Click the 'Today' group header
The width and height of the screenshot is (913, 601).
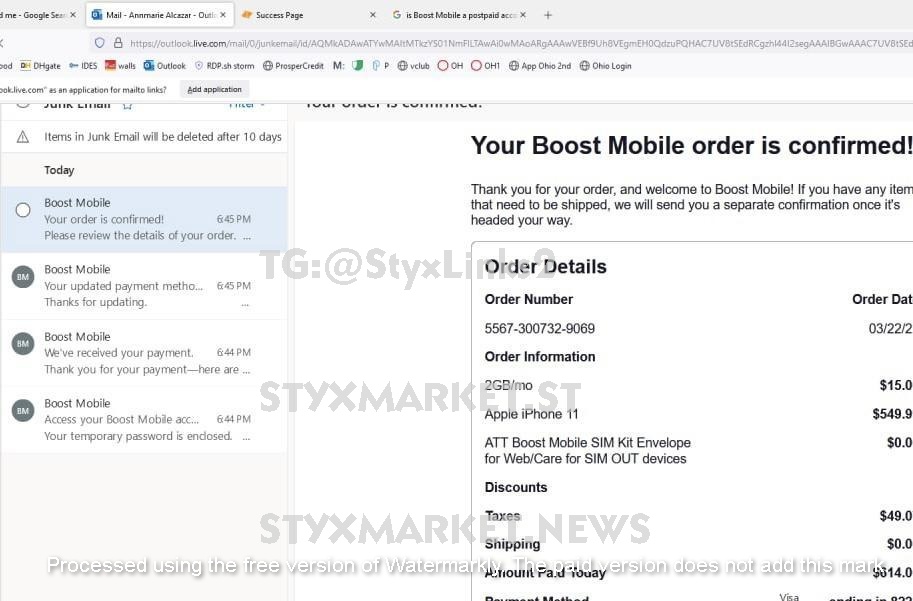click(x=59, y=170)
